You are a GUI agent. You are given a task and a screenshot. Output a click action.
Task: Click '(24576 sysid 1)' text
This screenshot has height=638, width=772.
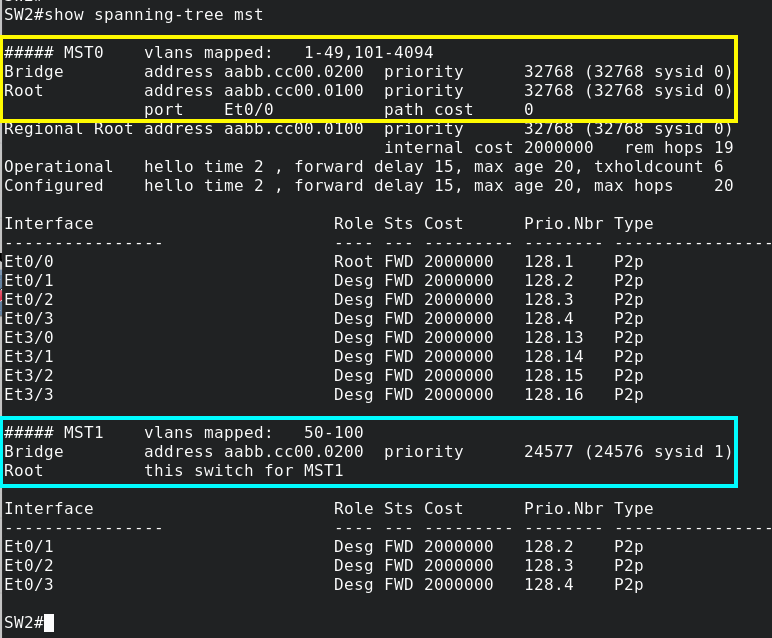click(659, 451)
